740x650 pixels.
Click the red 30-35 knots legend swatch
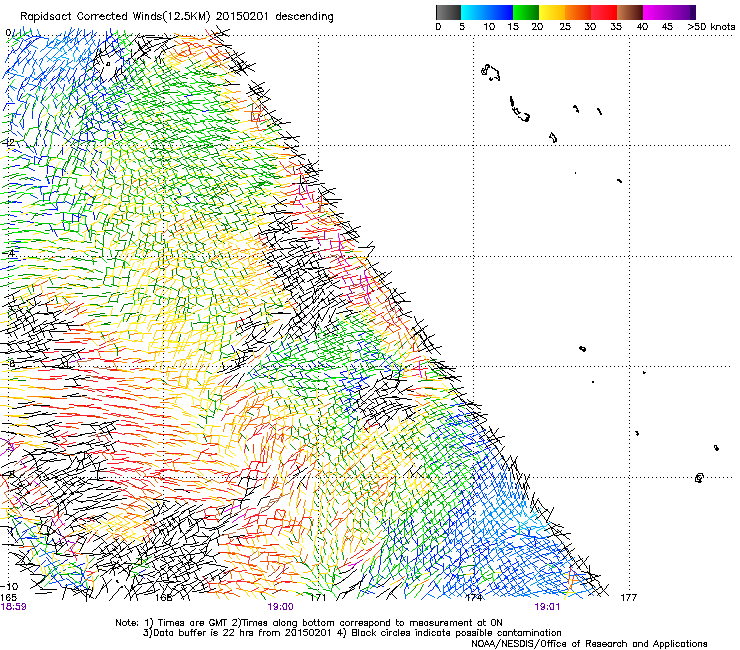pyautogui.click(x=604, y=12)
